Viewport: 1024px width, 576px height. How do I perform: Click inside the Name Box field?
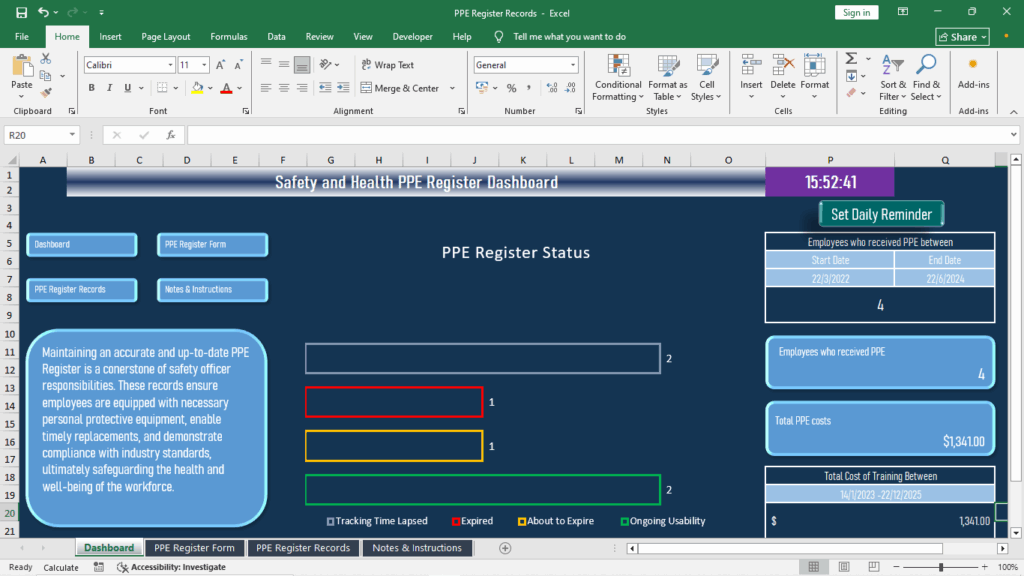click(38, 134)
